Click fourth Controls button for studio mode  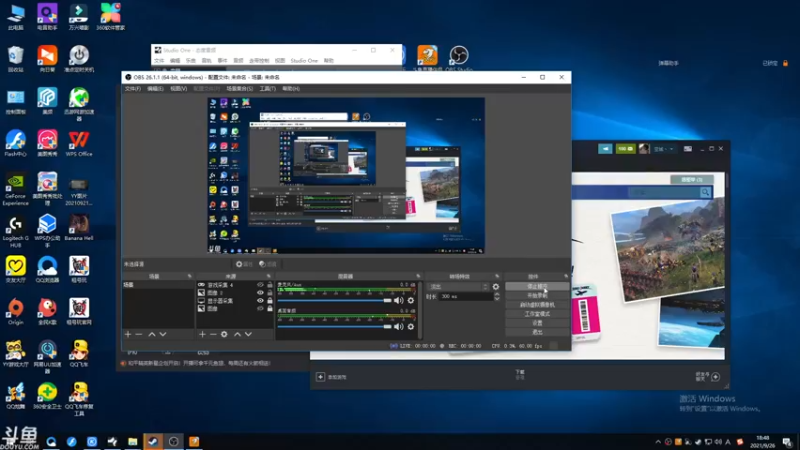click(x=537, y=314)
